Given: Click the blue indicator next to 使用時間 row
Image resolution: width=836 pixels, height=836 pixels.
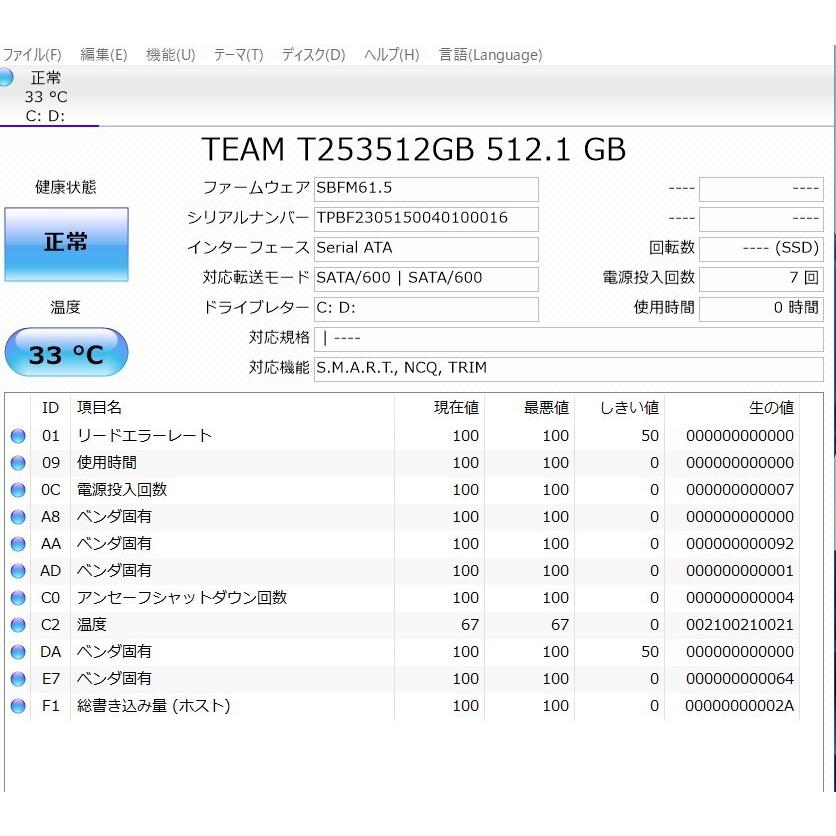Looking at the screenshot, I should 17,462.
